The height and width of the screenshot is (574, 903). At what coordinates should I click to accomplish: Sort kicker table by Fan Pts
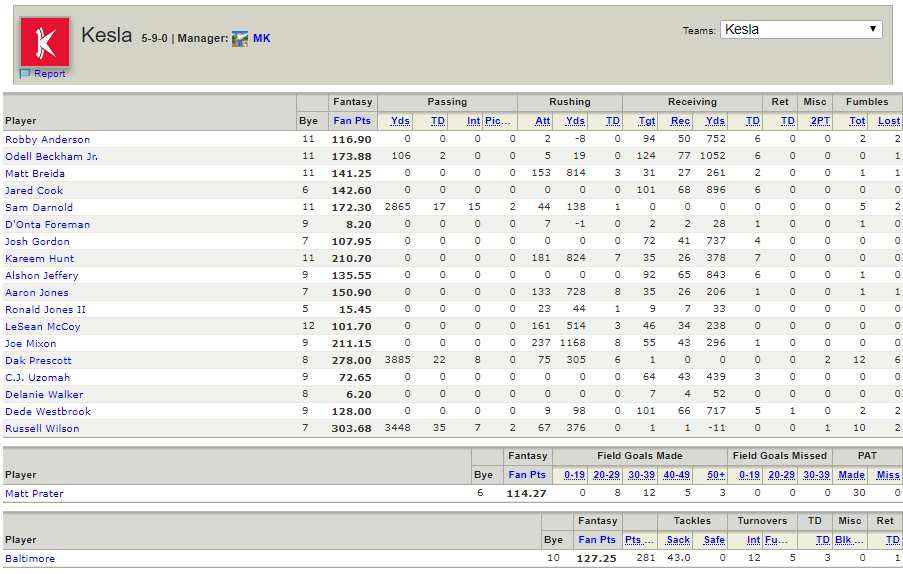[526, 474]
